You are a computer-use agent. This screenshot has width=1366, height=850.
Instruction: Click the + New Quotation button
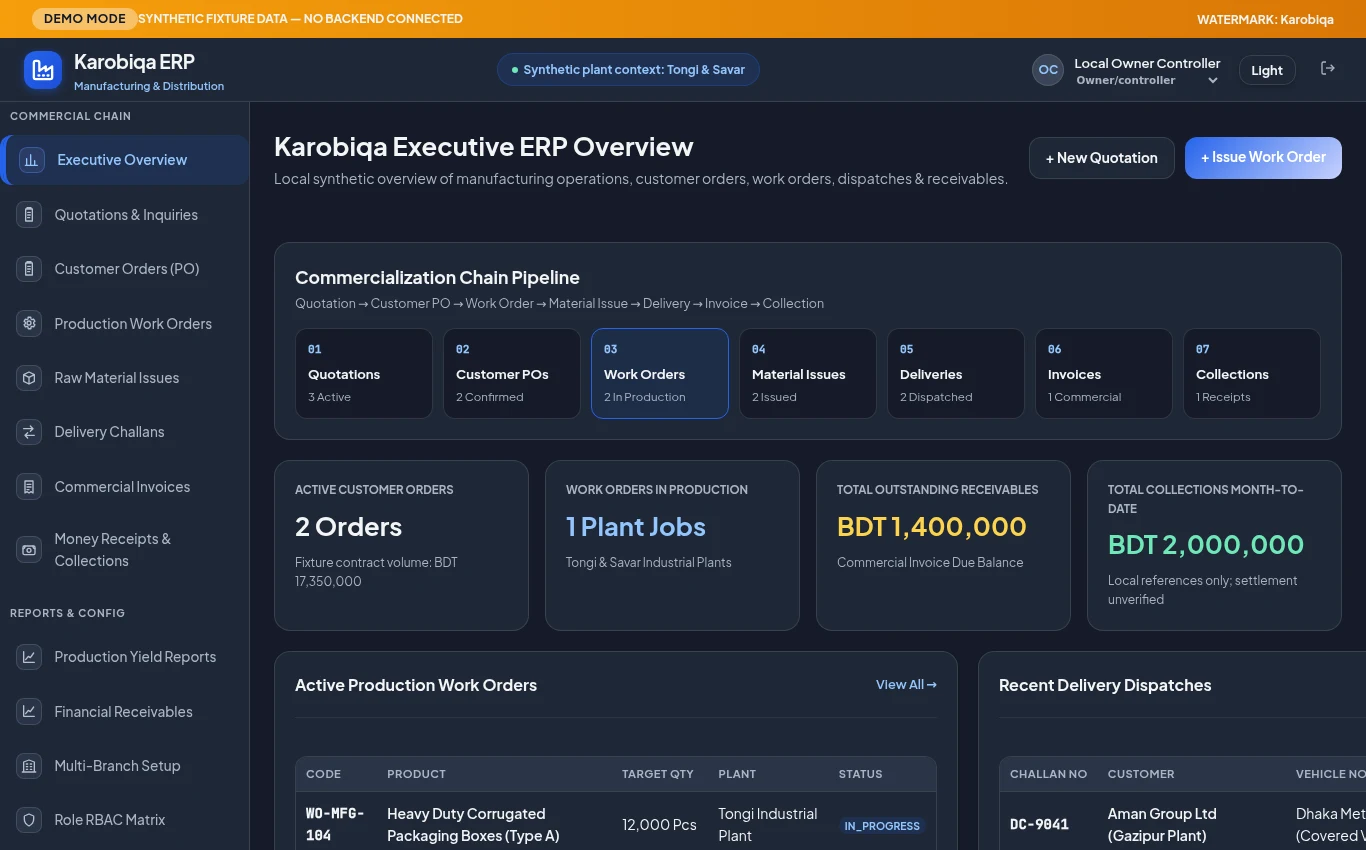[1102, 158]
